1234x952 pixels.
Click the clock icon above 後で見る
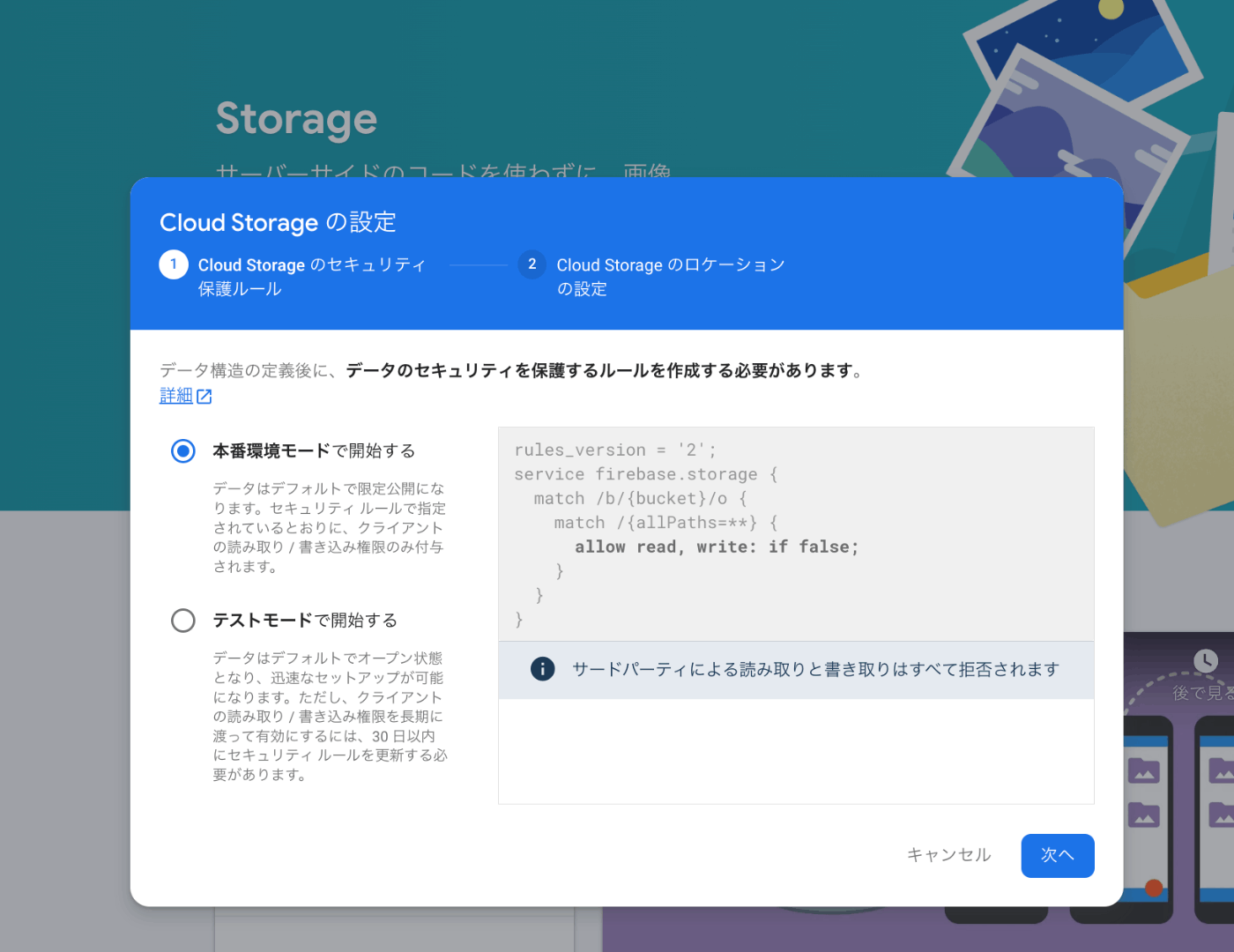coord(1206,660)
